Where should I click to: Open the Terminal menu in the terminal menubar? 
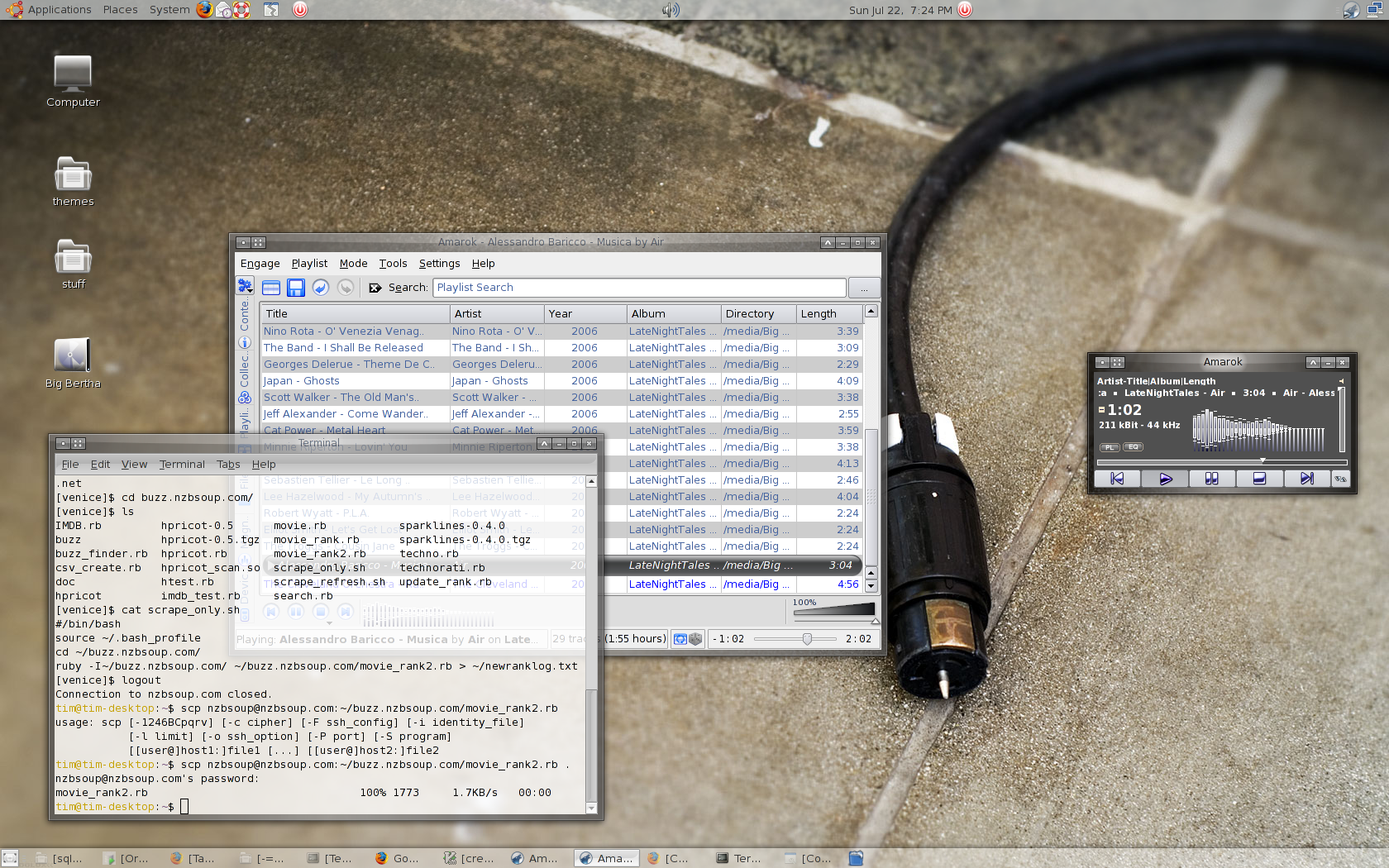pyautogui.click(x=182, y=465)
